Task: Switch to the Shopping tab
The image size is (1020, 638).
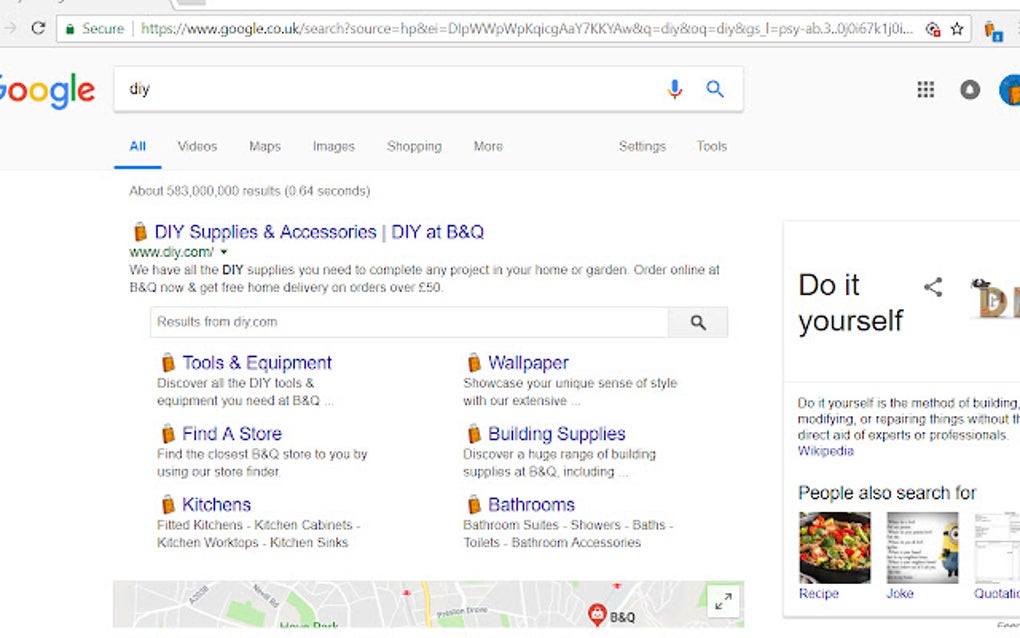Action: point(414,146)
